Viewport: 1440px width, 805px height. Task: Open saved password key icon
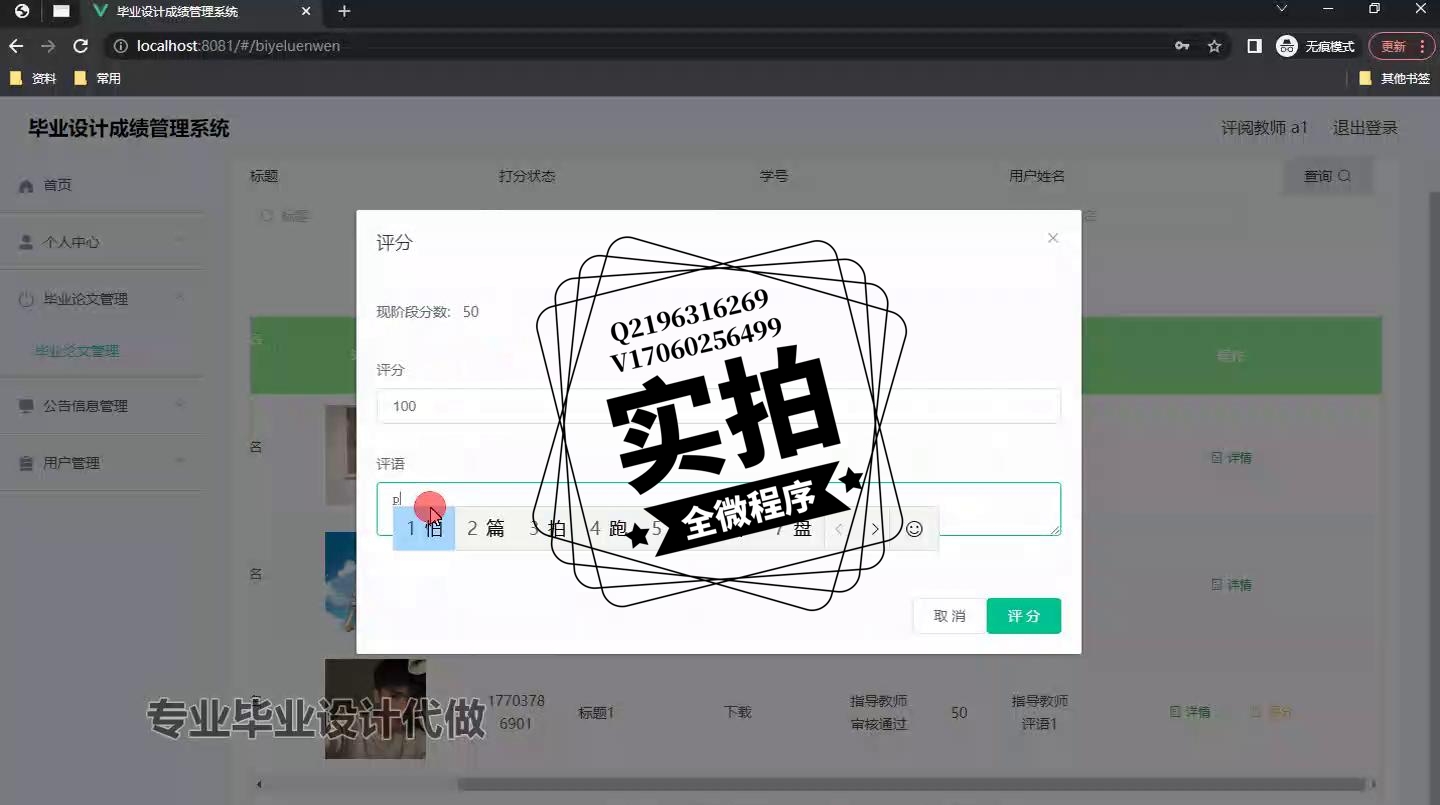[1182, 46]
